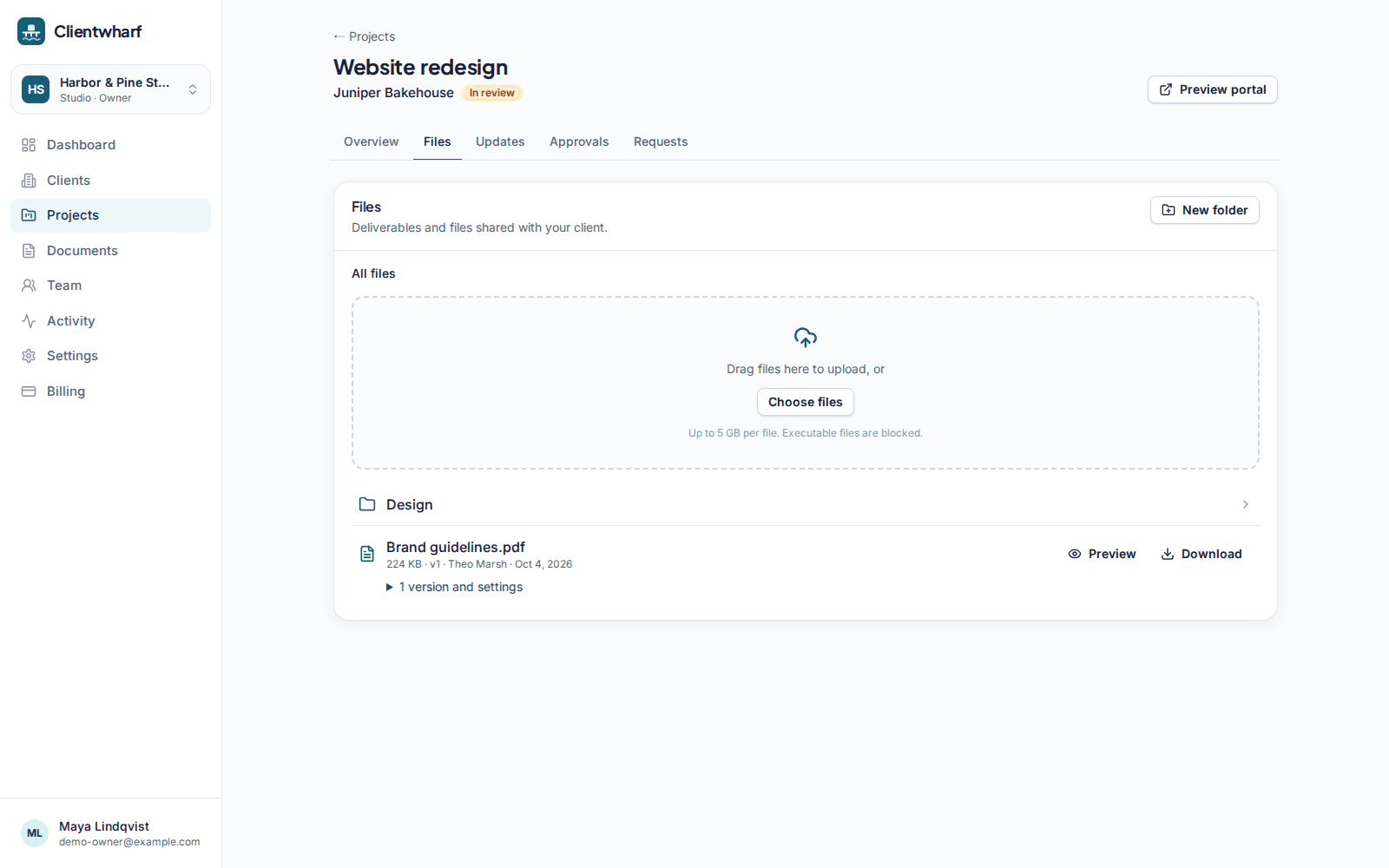Switch to the Updates tab
1389x868 pixels.
[x=500, y=141]
